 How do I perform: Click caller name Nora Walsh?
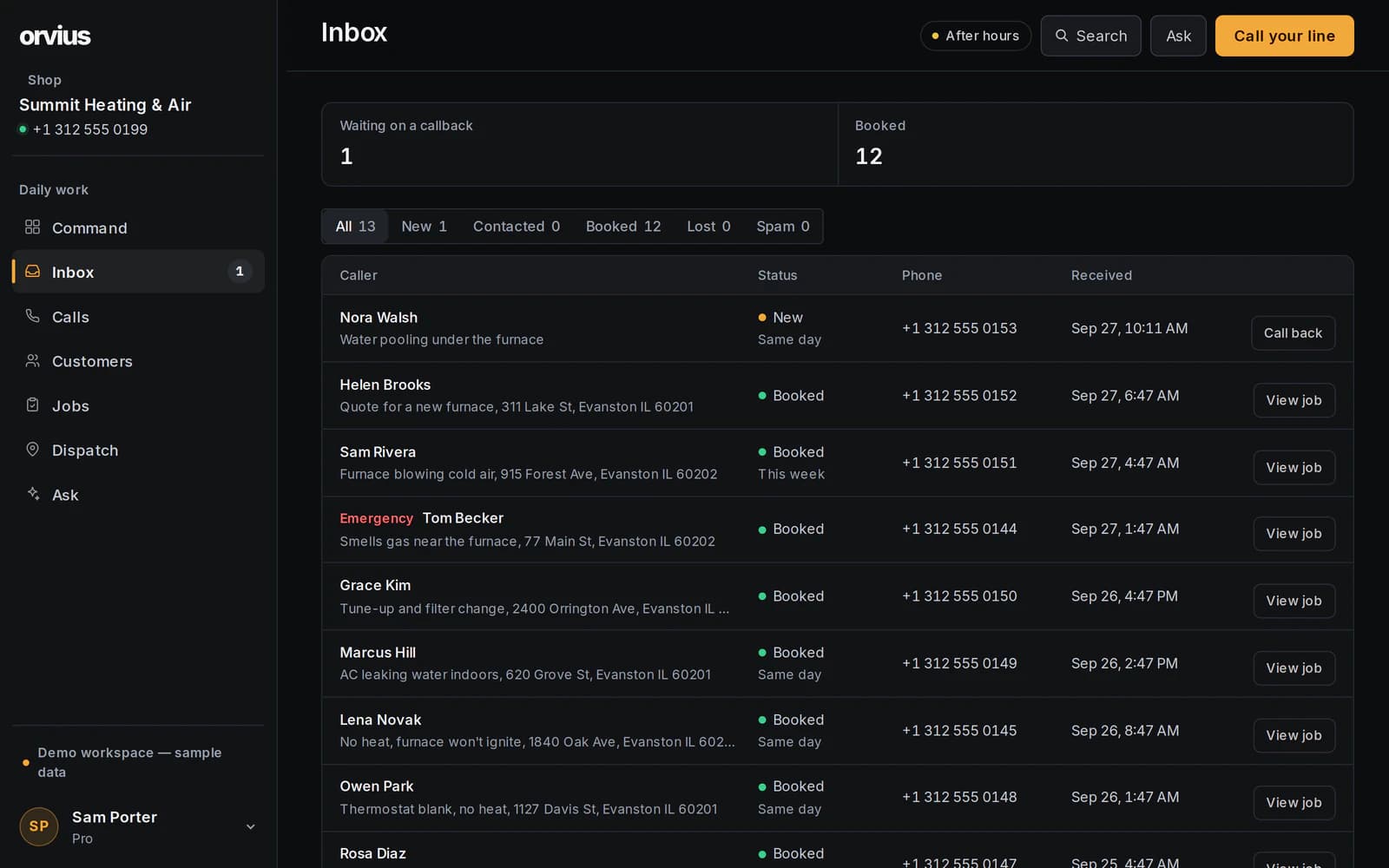[x=379, y=318]
